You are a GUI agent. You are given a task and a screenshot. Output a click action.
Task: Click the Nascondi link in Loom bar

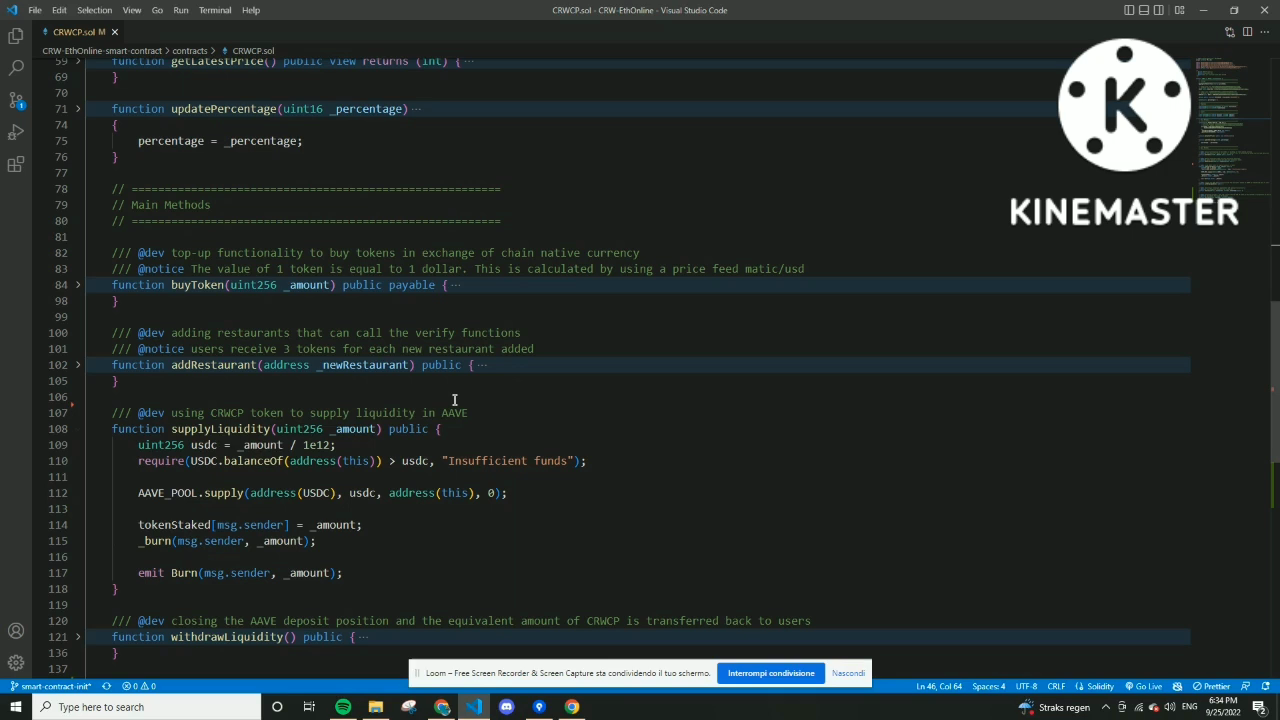point(848,673)
